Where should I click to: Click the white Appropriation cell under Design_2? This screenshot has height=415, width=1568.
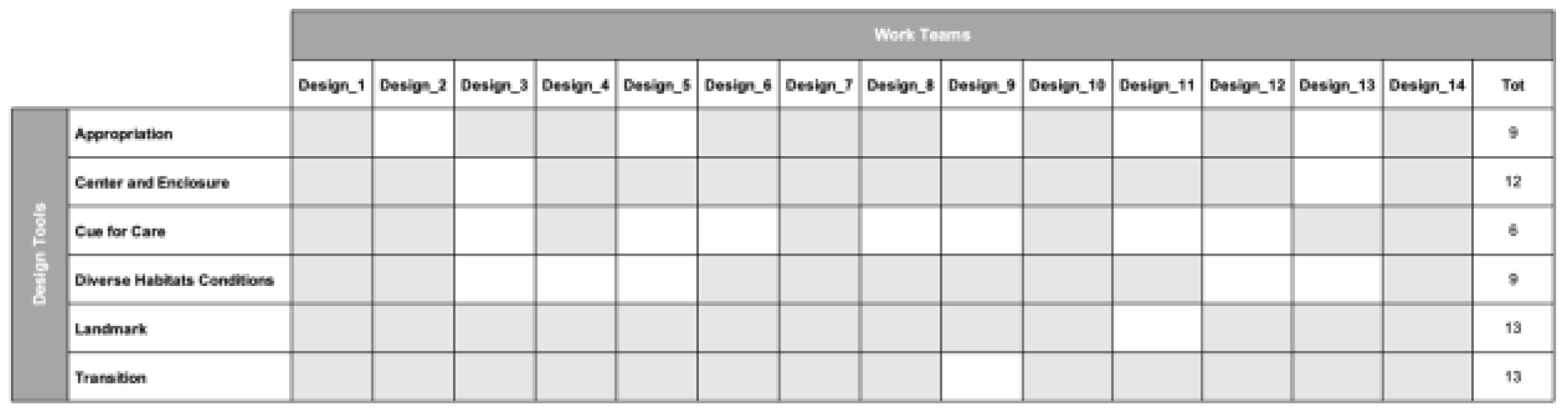413,133
